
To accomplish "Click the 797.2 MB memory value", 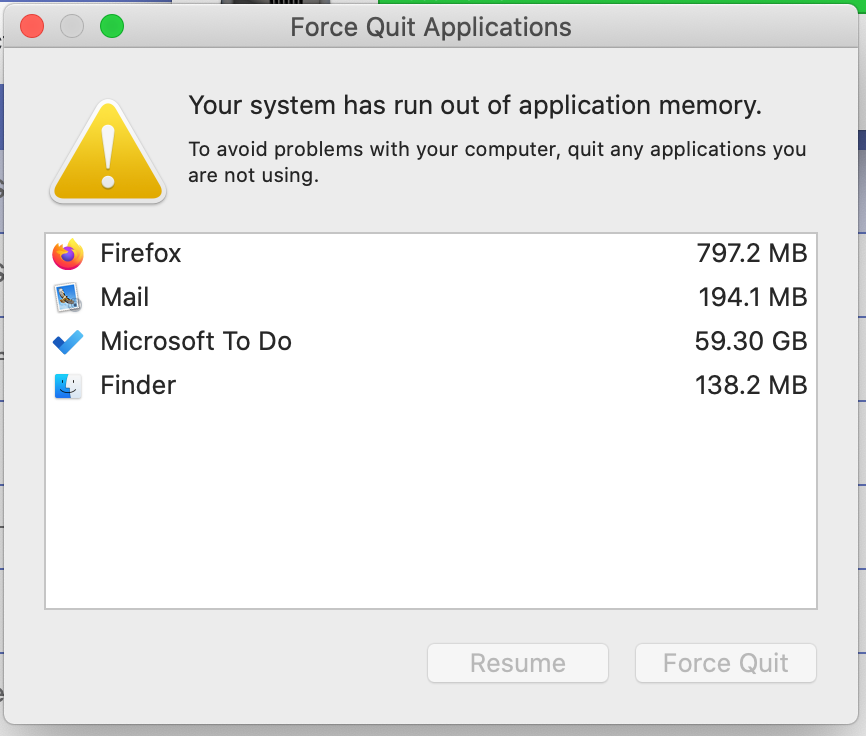I will pos(751,254).
